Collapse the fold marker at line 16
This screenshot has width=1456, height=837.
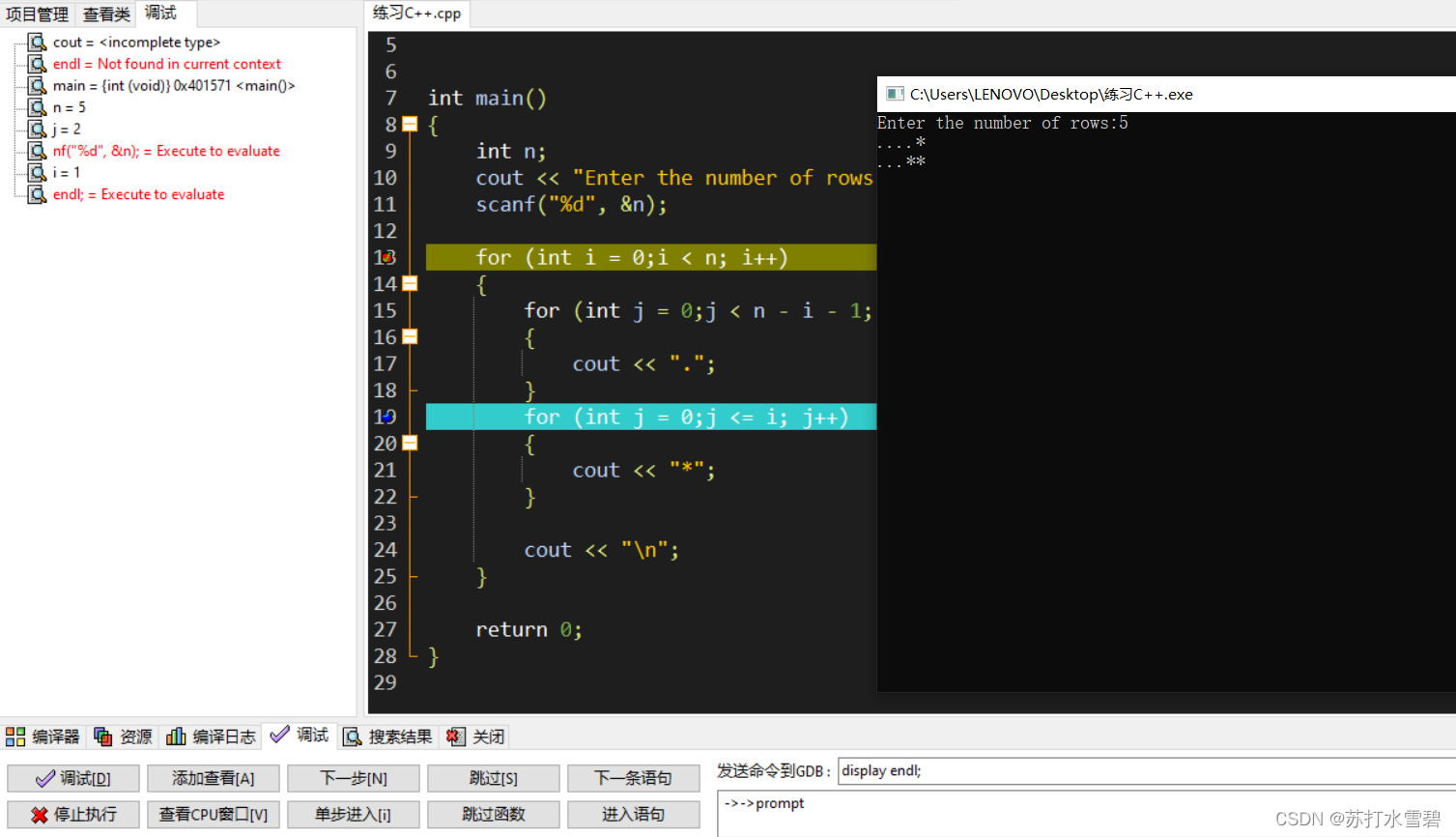(410, 336)
